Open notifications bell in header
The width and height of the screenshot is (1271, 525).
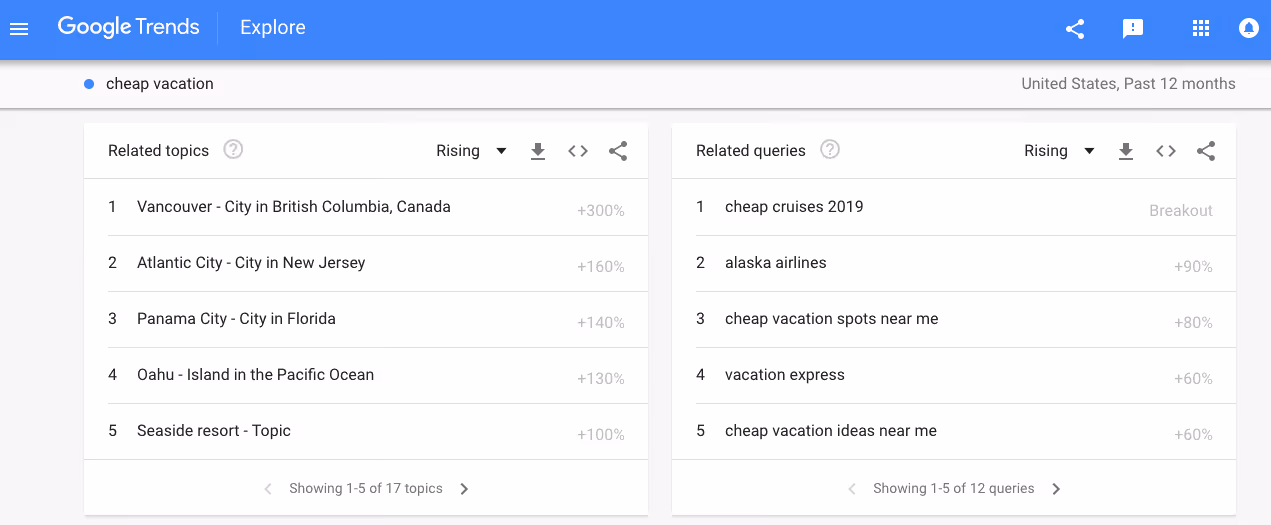coord(1248,28)
